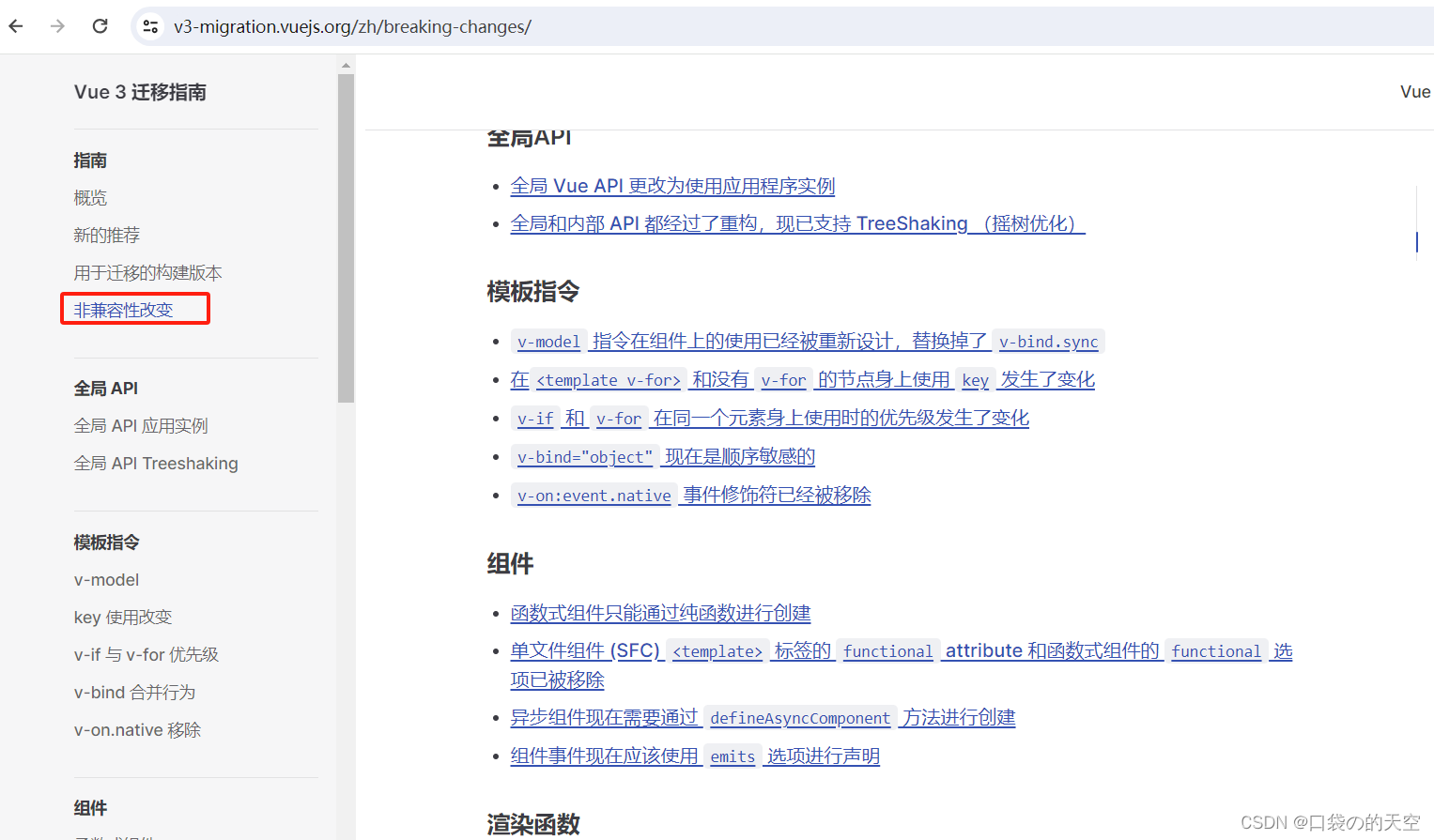Click the browser Forward arrow

click(x=57, y=26)
